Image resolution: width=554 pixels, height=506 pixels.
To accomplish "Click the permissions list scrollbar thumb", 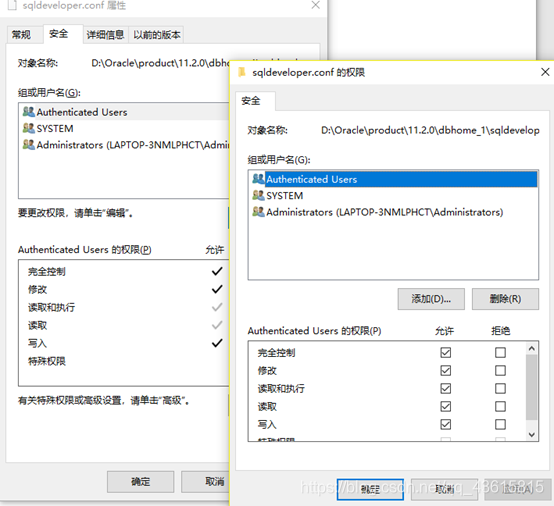I will (x=532, y=387).
